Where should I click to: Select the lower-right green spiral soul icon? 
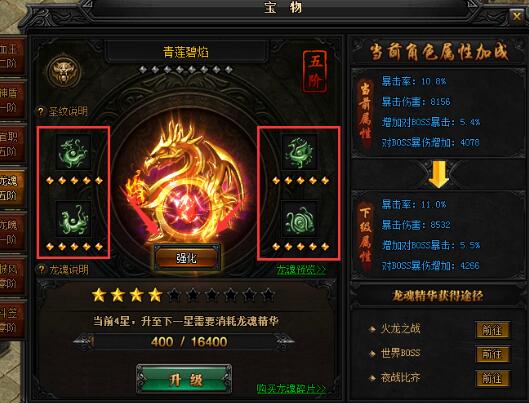pos(299,219)
